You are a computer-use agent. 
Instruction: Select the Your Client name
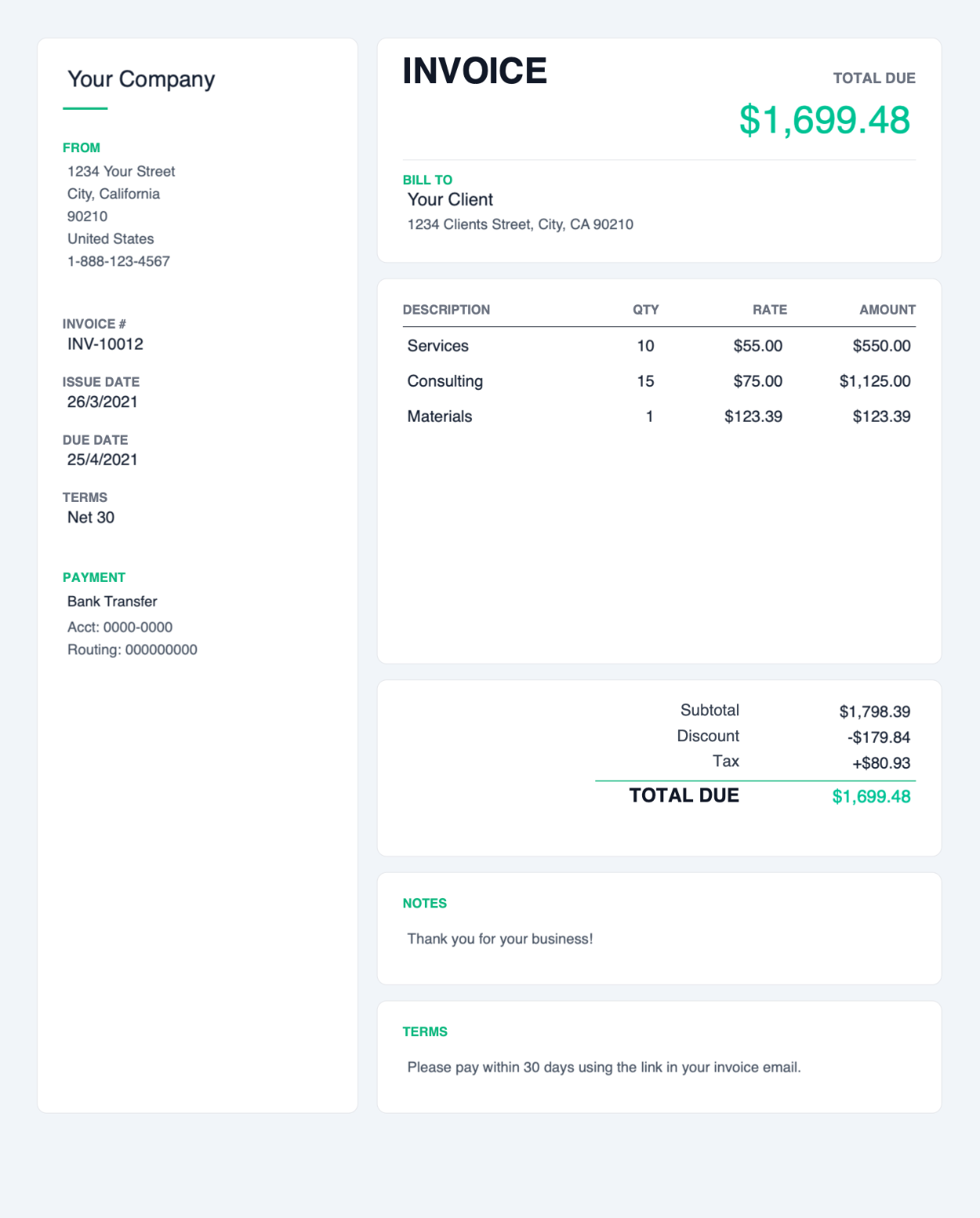[x=450, y=199]
